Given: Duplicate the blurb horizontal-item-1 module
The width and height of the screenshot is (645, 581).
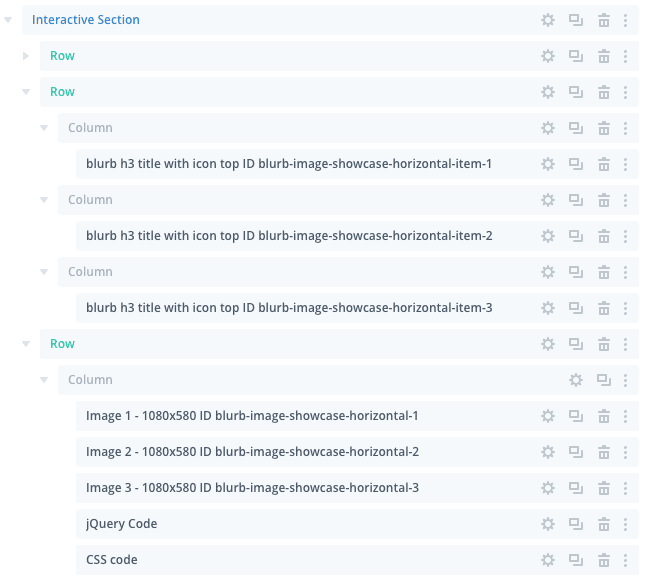Looking at the screenshot, I should point(575,164).
